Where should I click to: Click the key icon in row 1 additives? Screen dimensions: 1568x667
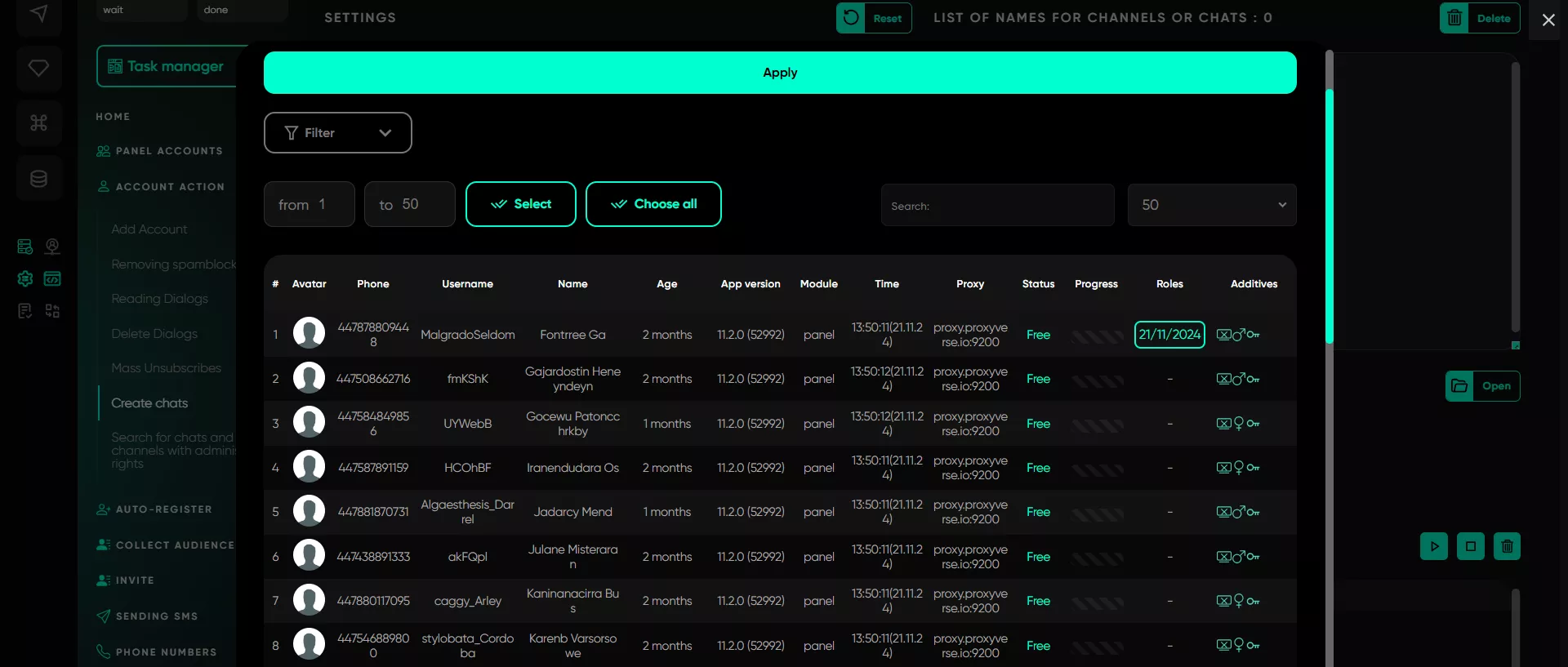1253,335
